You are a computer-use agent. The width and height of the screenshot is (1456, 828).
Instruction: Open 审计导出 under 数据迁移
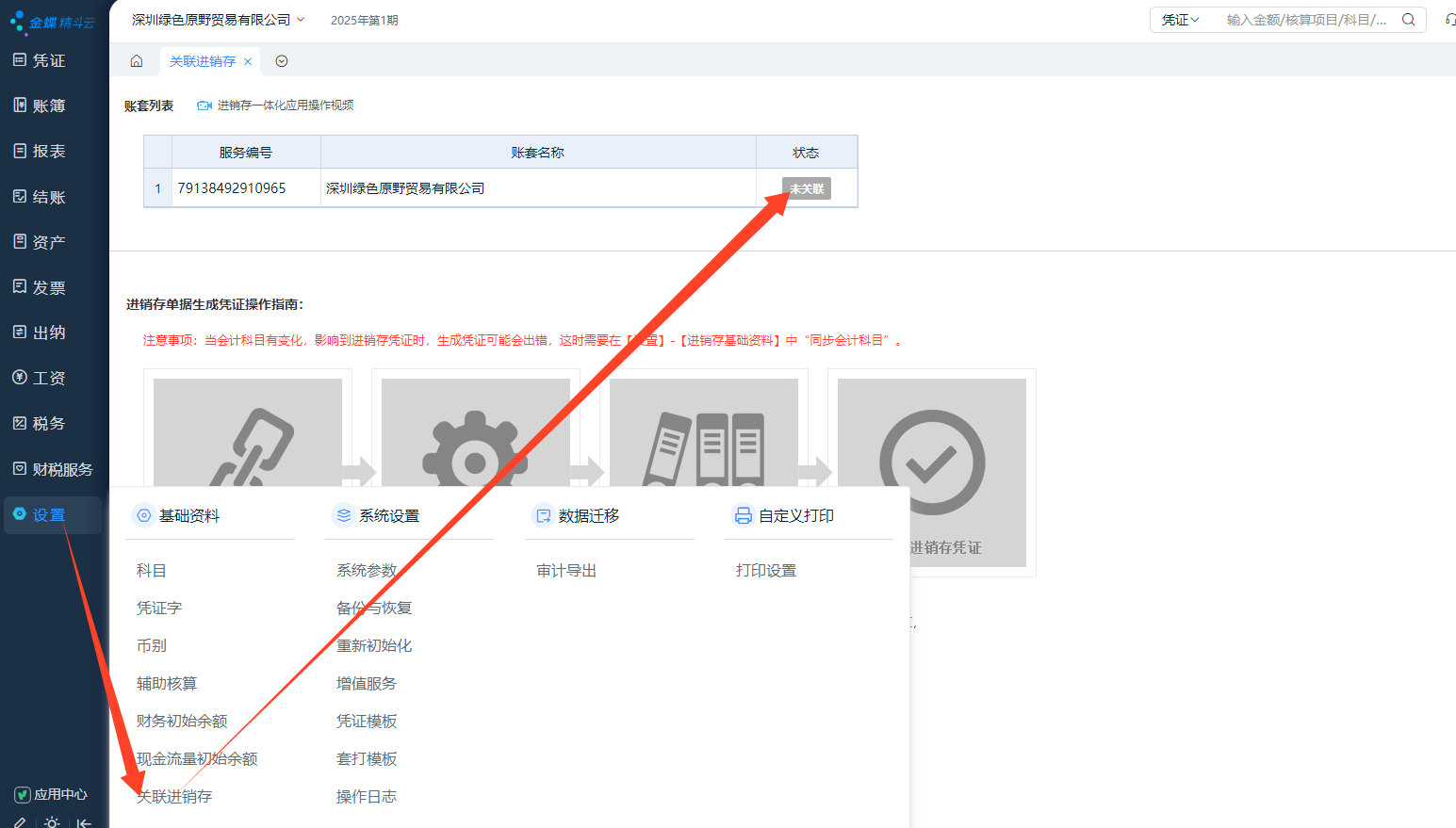coord(566,571)
